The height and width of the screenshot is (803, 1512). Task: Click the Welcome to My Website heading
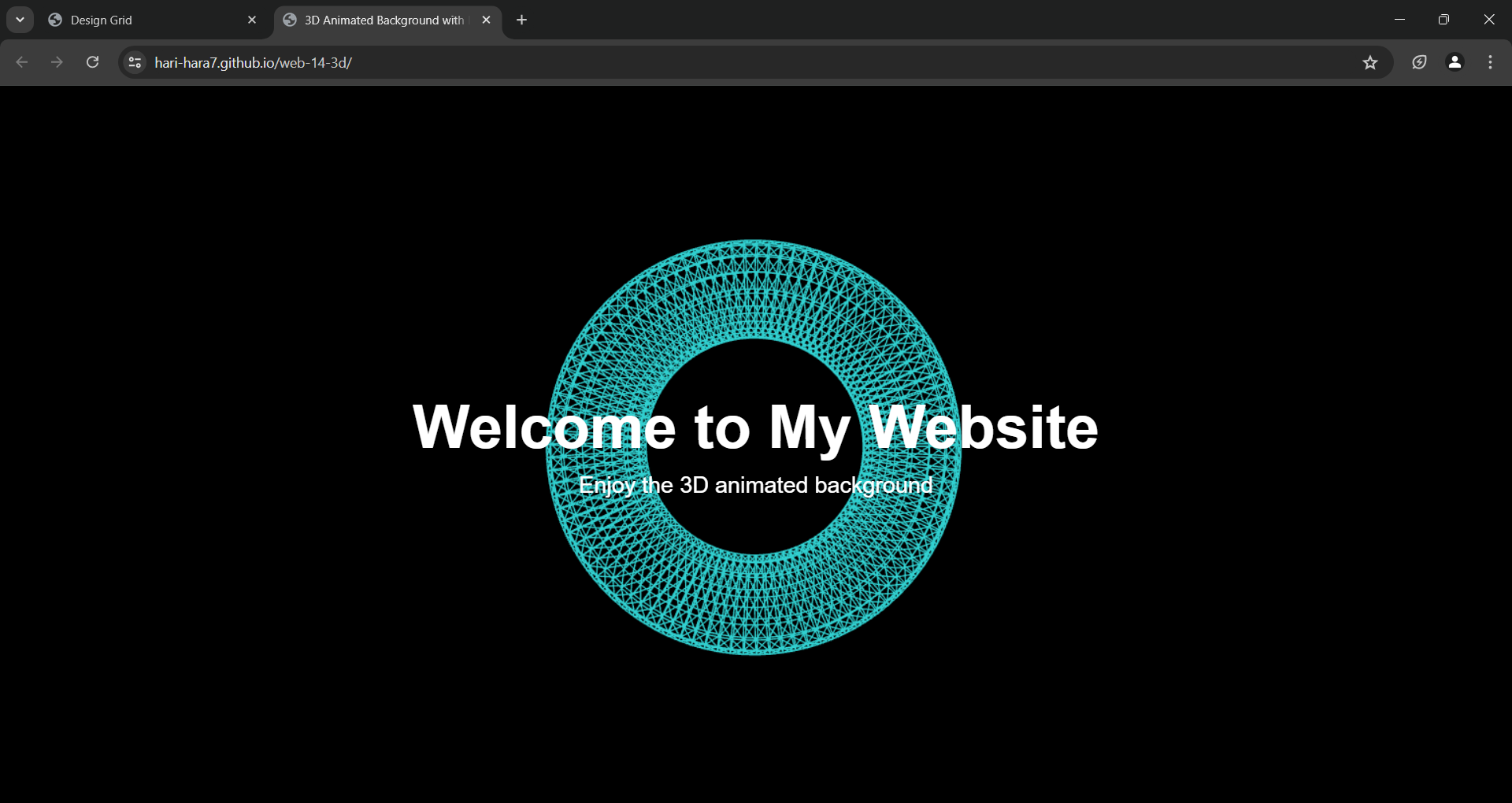pyautogui.click(x=755, y=427)
